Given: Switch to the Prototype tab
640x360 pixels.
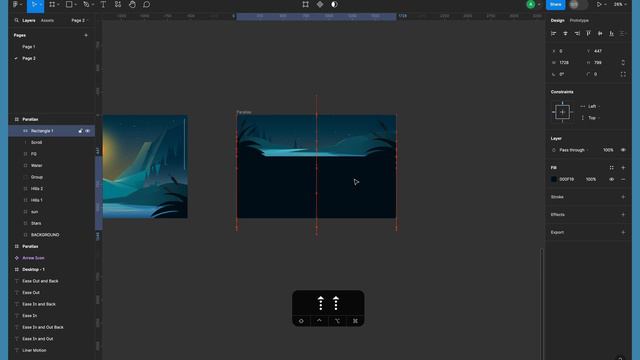Looking at the screenshot, I should point(579,20).
